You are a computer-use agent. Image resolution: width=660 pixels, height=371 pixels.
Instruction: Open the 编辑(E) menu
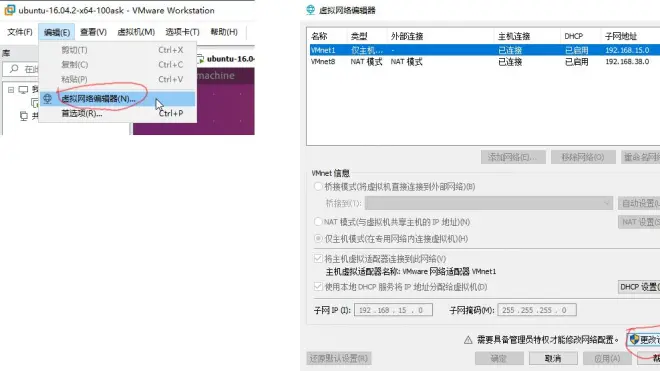pyautogui.click(x=57, y=32)
